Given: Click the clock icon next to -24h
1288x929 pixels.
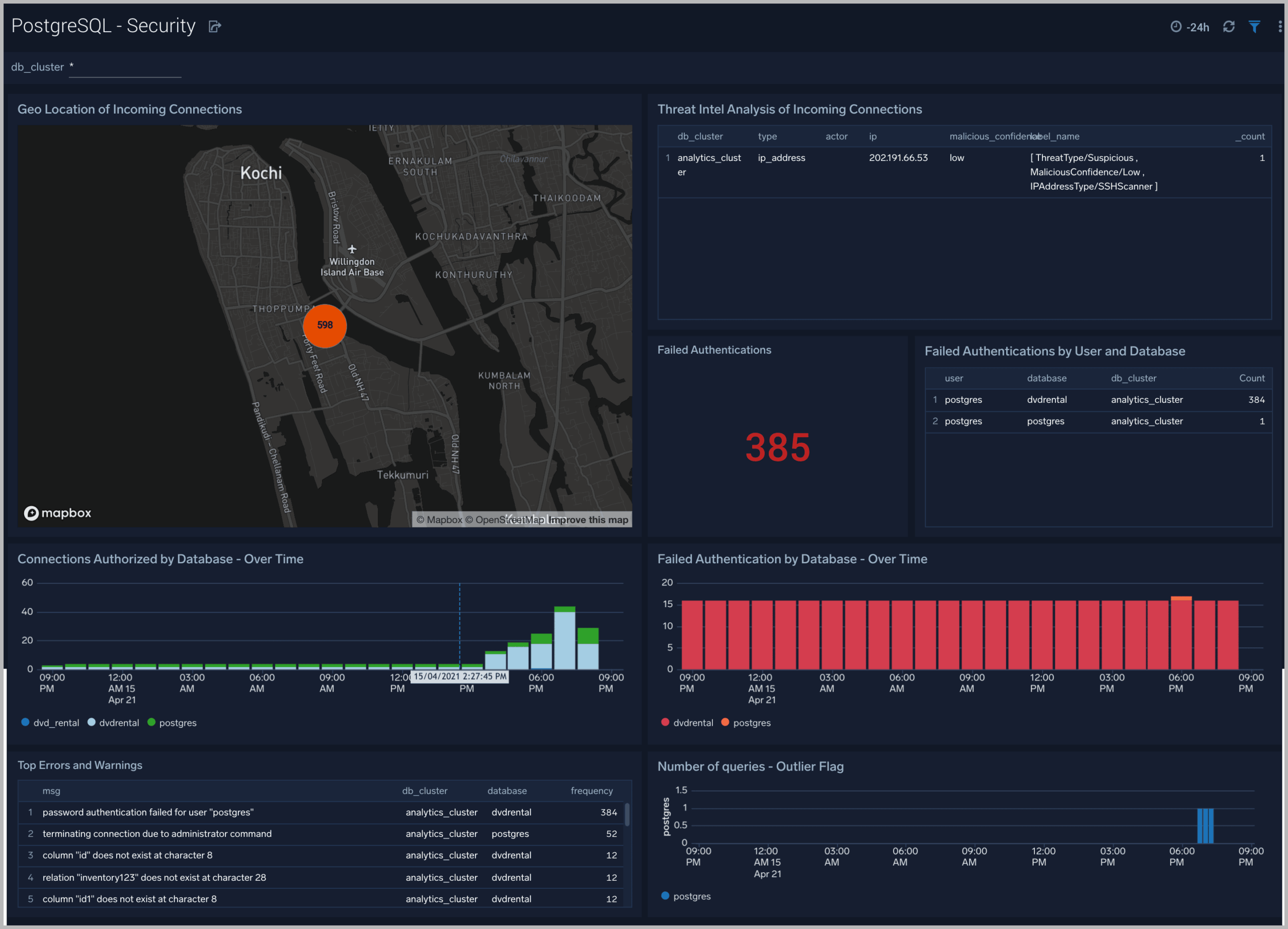Looking at the screenshot, I should (x=1177, y=26).
